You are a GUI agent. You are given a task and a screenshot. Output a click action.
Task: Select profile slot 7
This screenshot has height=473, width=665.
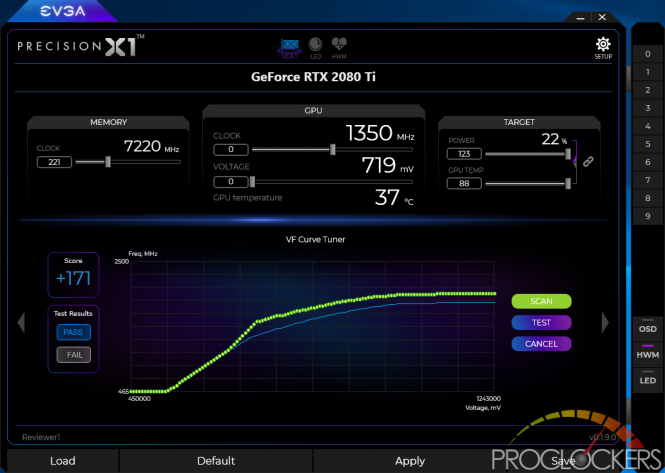(x=648, y=180)
